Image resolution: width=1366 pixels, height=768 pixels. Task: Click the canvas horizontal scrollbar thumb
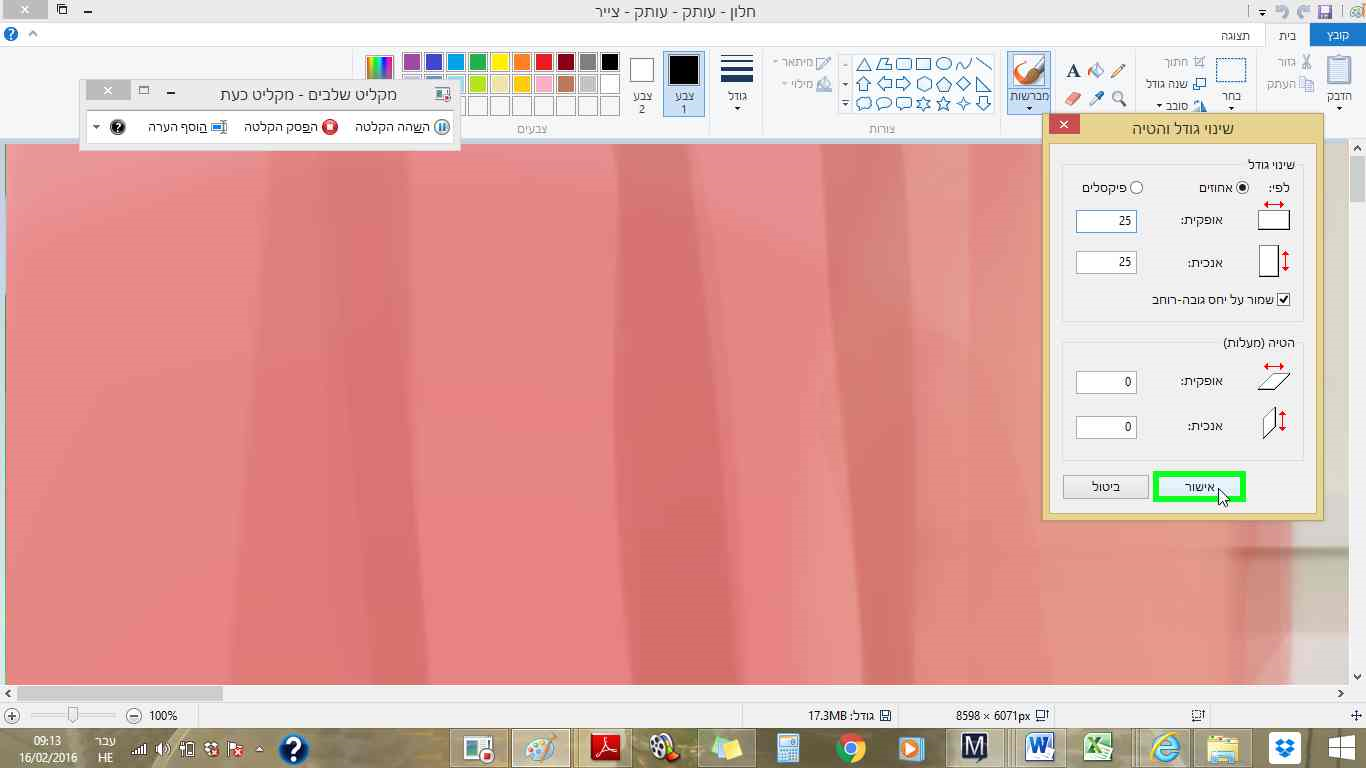[120, 693]
